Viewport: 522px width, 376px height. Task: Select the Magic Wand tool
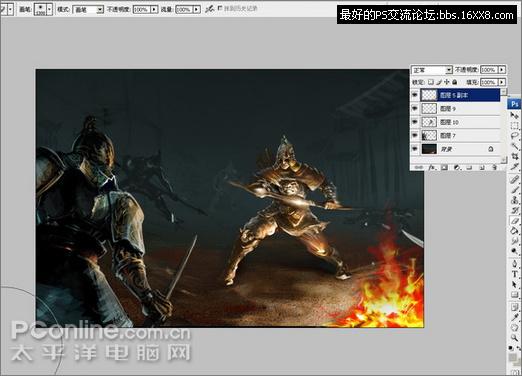tap(514, 146)
